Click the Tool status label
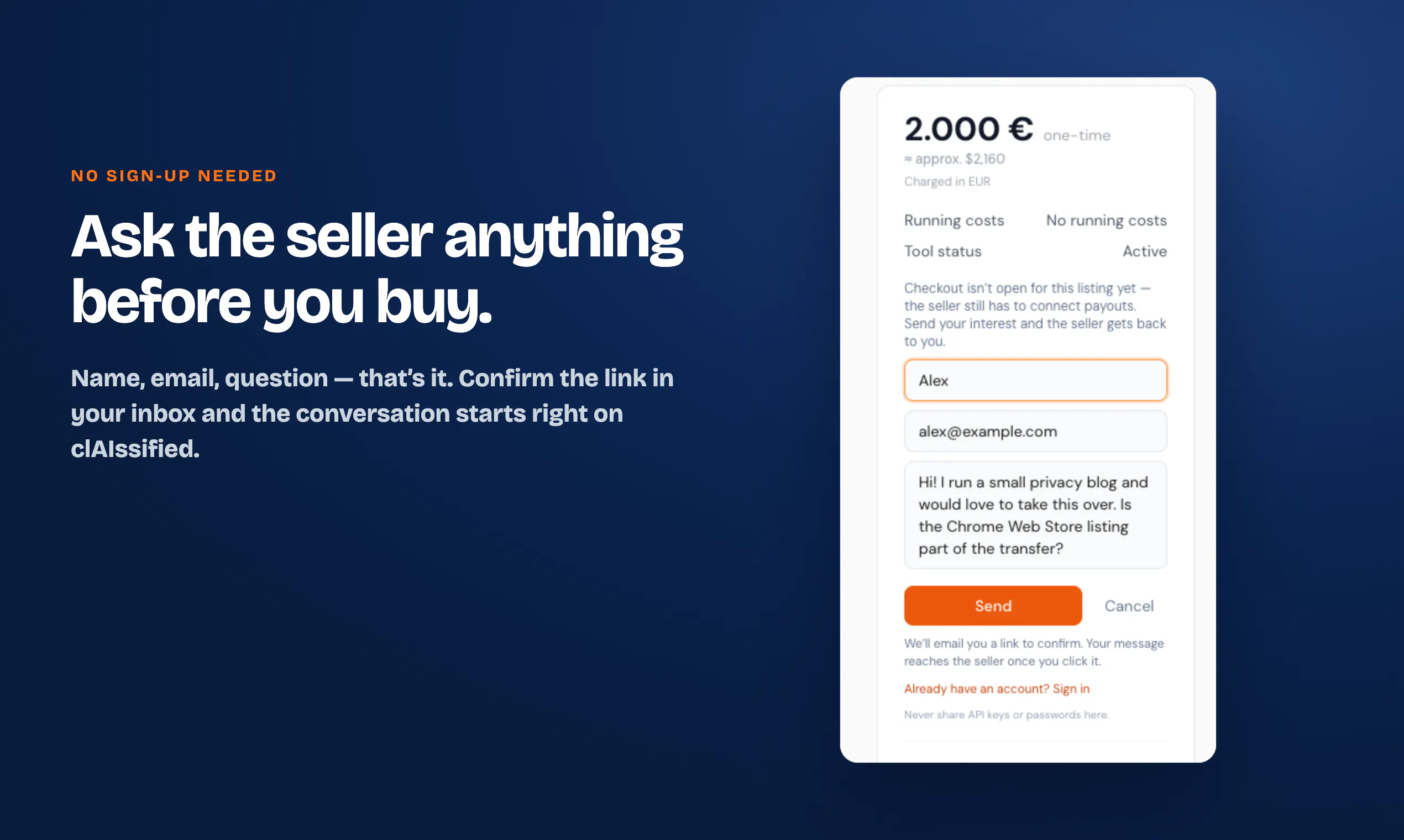The width and height of the screenshot is (1404, 840). 942,251
